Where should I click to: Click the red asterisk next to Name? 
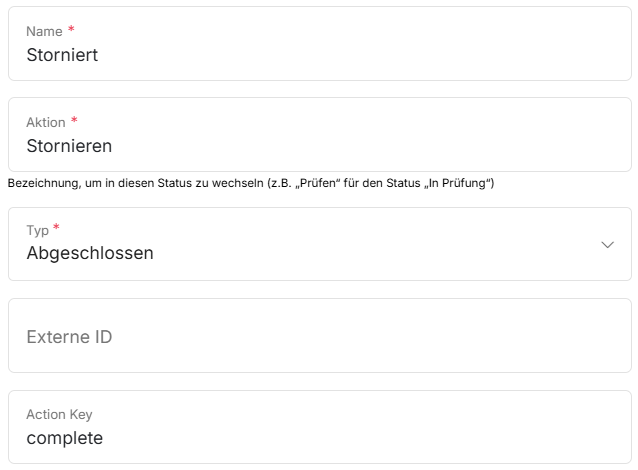(x=71, y=30)
